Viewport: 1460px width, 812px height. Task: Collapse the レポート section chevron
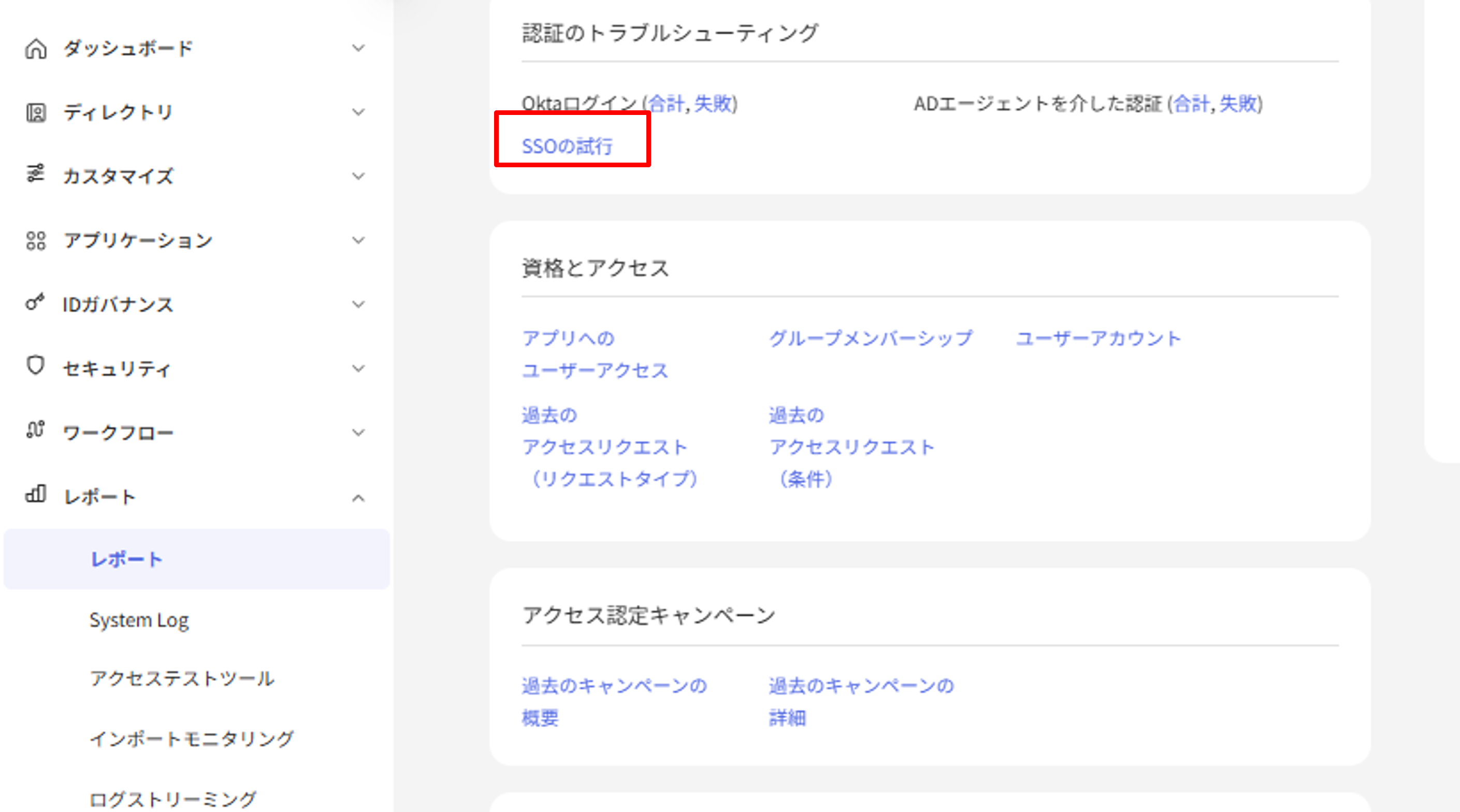point(358,498)
